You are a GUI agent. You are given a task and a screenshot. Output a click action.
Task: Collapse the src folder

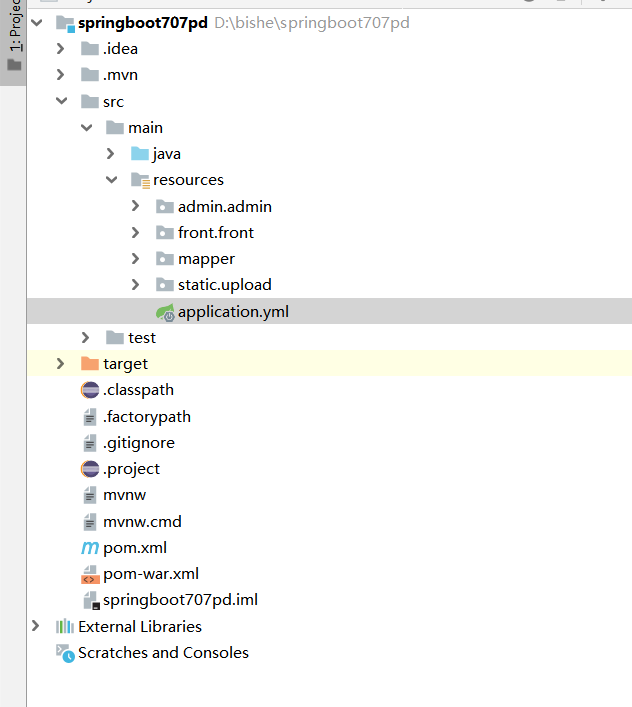pos(61,102)
